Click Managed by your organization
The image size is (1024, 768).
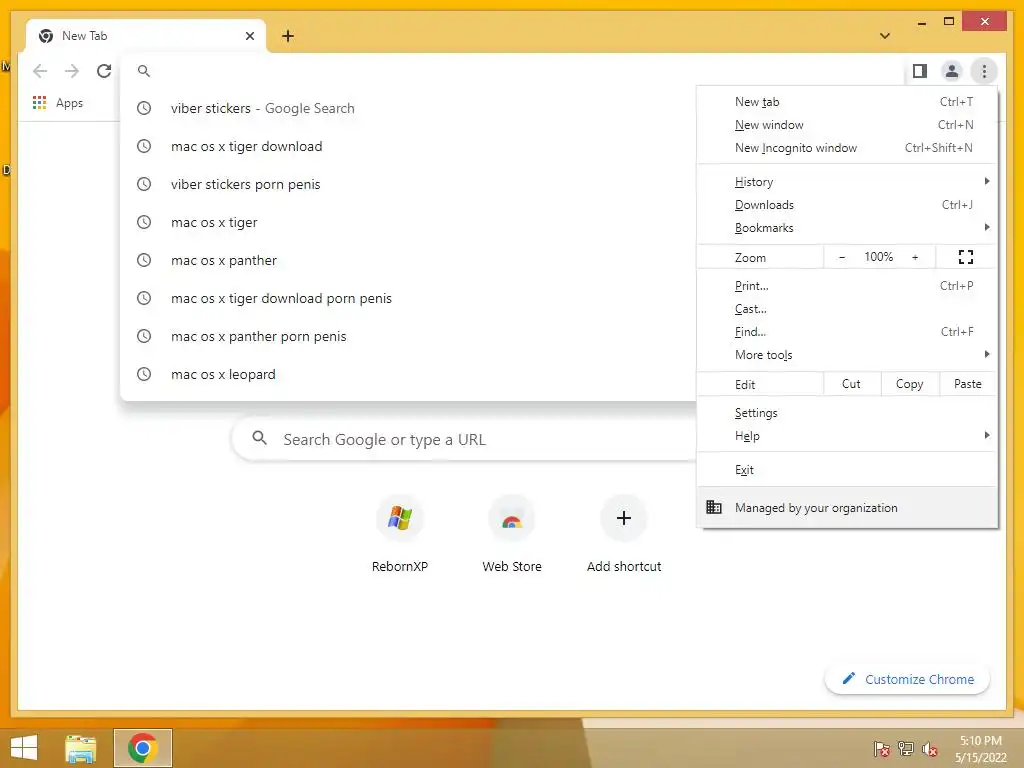tap(847, 507)
